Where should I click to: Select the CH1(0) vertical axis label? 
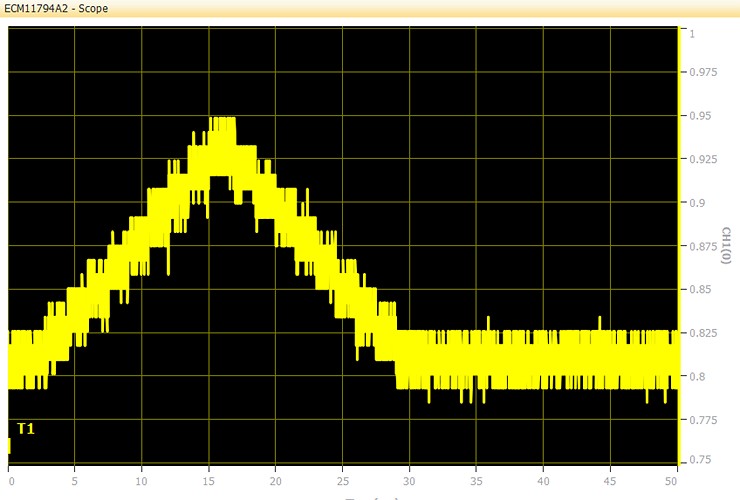click(726, 246)
